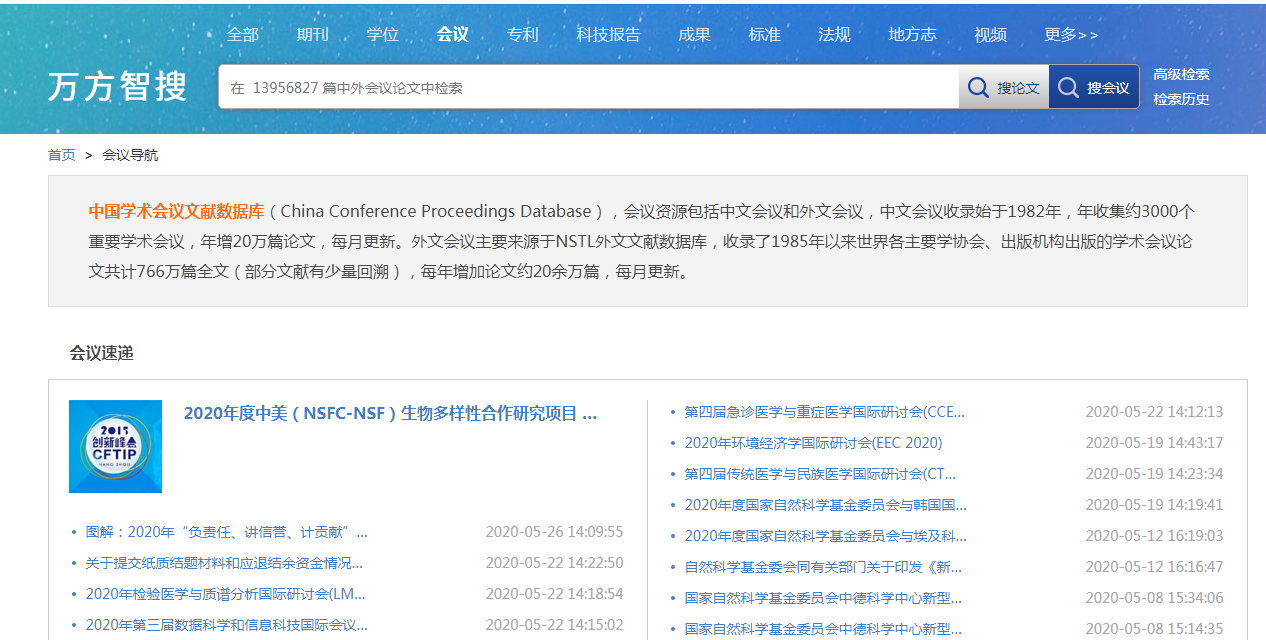Click timestamp 2020-05-19 14:43:17
The width and height of the screenshot is (1266, 640).
(x=1155, y=443)
